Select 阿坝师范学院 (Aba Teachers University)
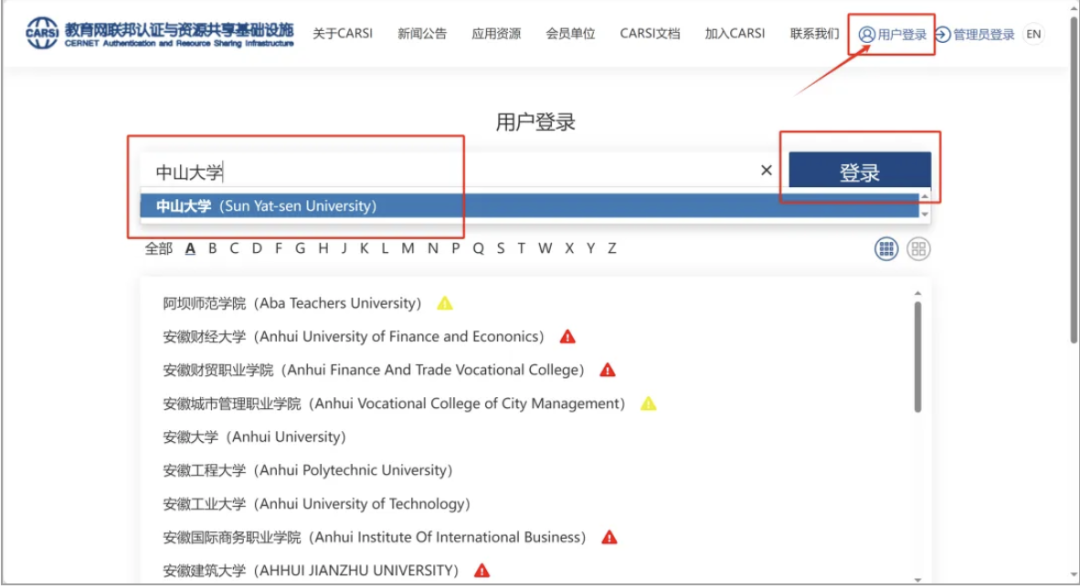1080x588 pixels. coord(292,303)
